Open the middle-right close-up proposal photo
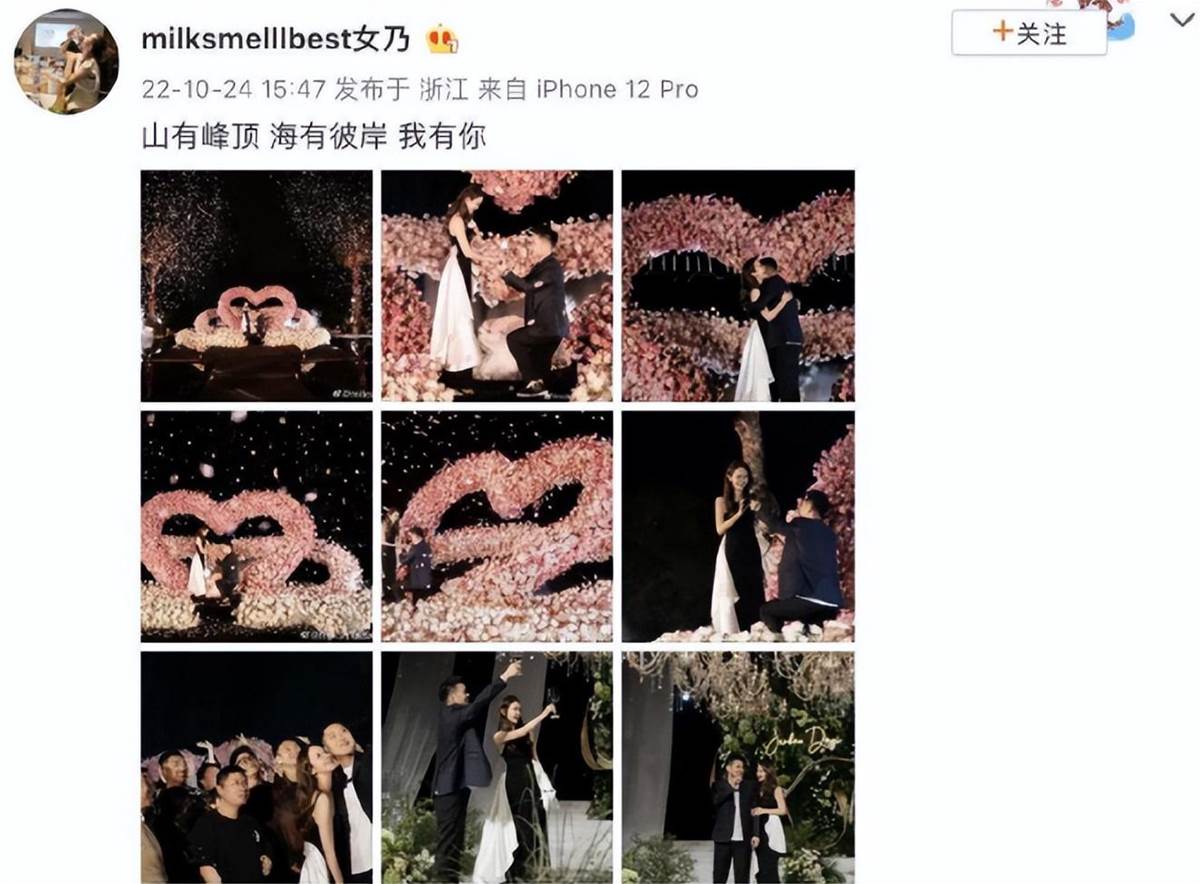1200x884 pixels. [x=738, y=526]
